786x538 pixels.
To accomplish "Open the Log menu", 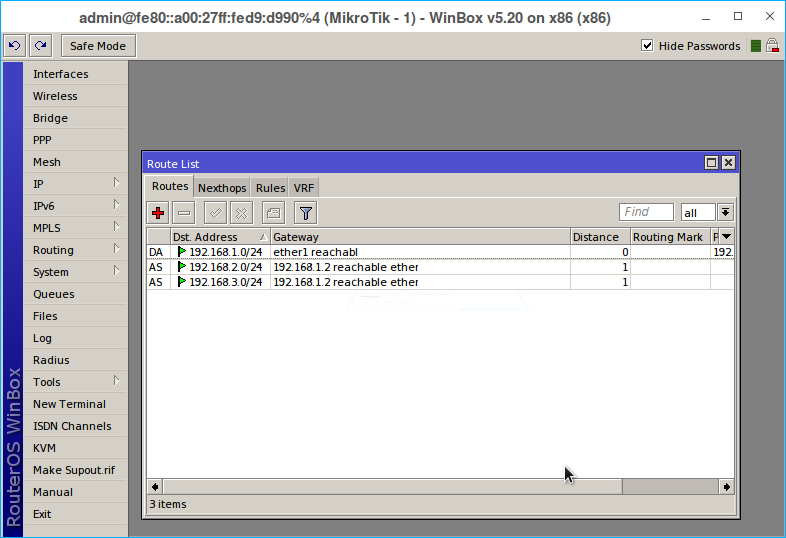I will coord(76,338).
